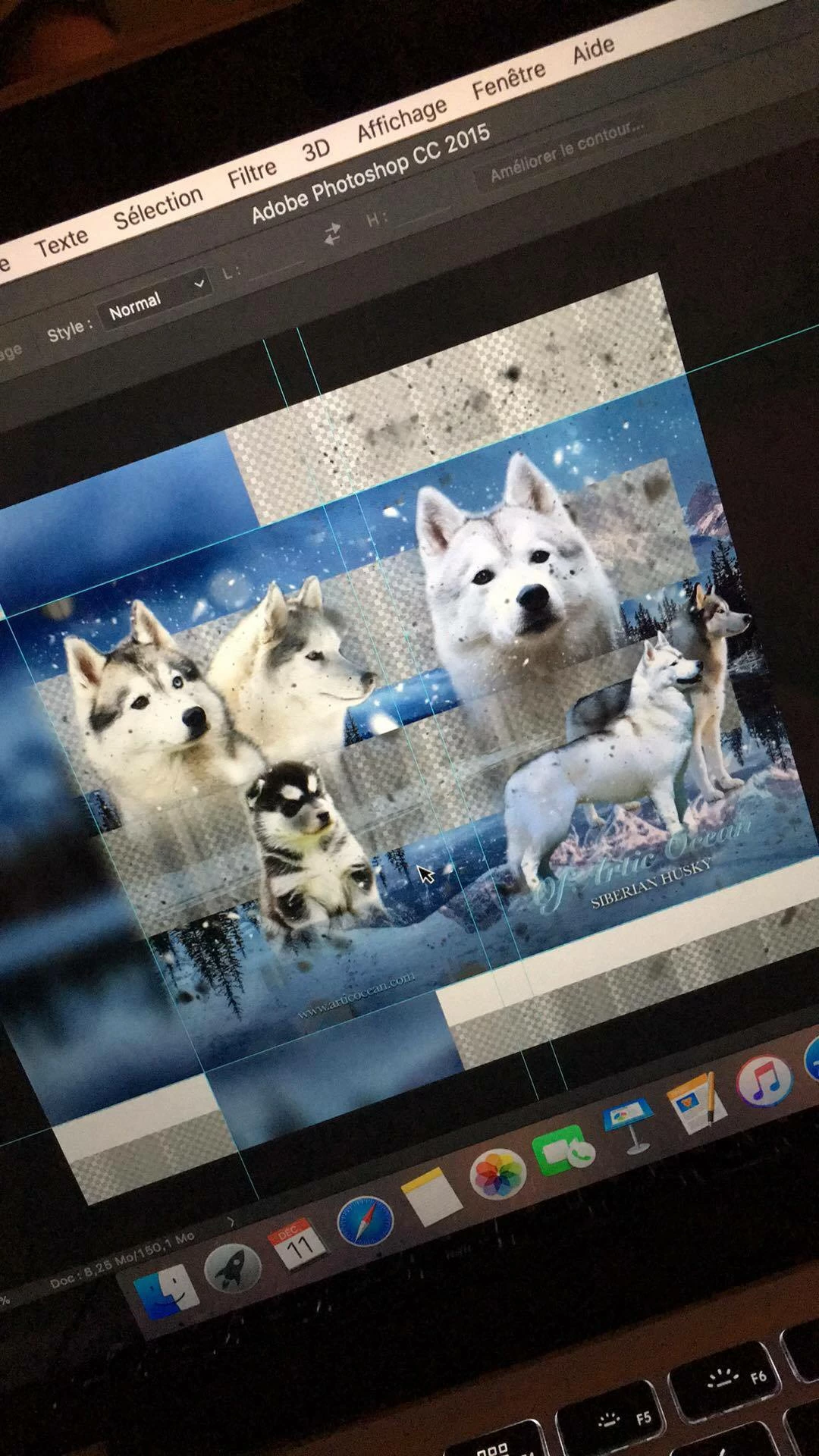The image size is (819, 1456).
Task: Open the 3D menu
Action: point(316,150)
